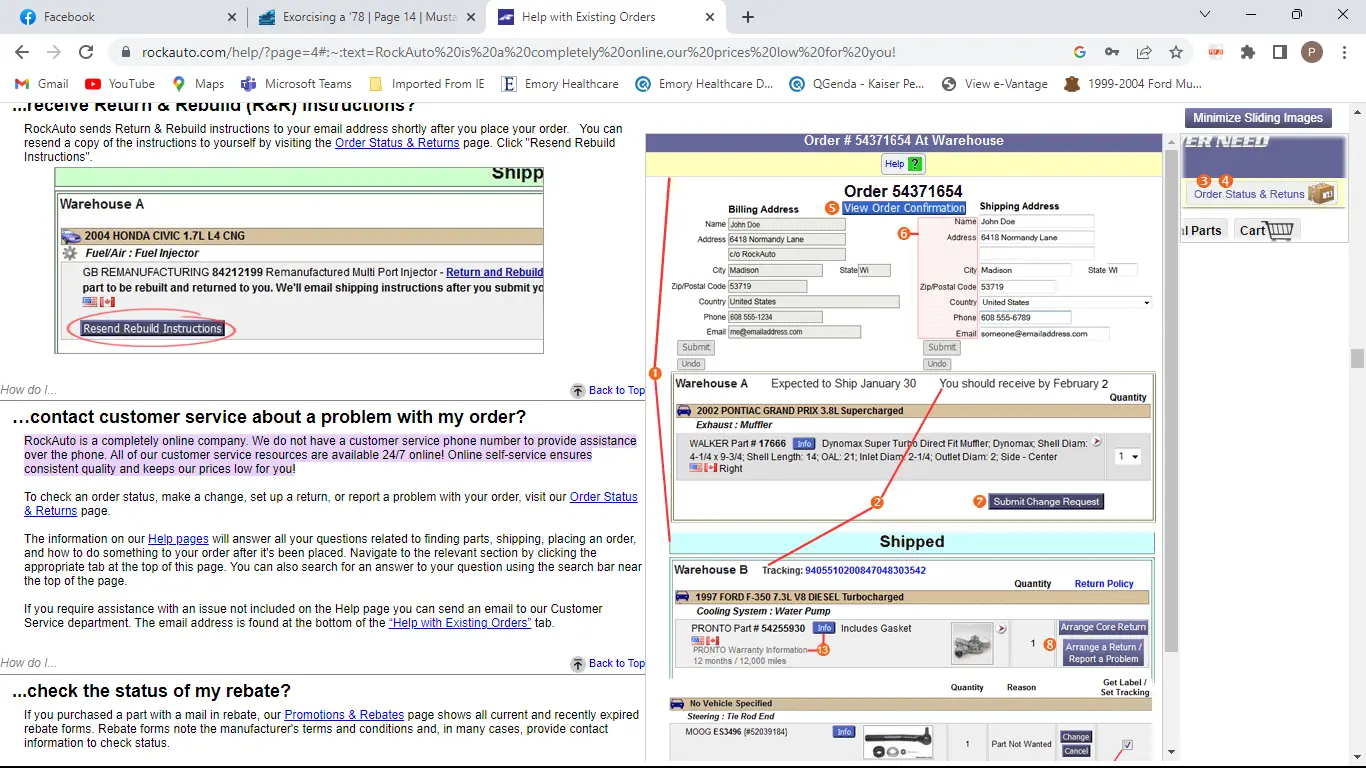1366x768 pixels.
Task: Click the page vertical scrollbar thumb
Action: click(x=1357, y=358)
